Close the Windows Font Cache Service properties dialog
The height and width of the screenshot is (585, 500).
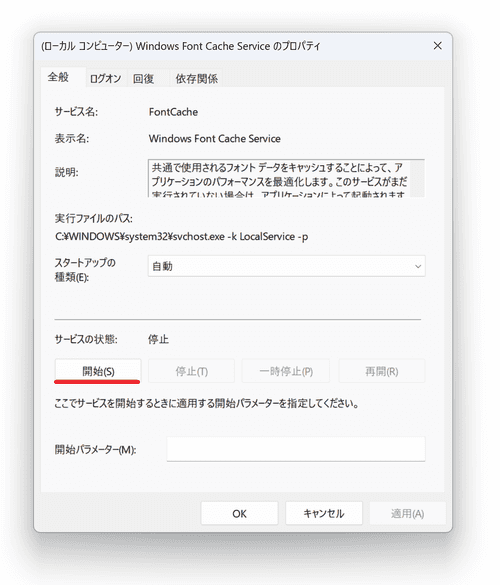437,46
